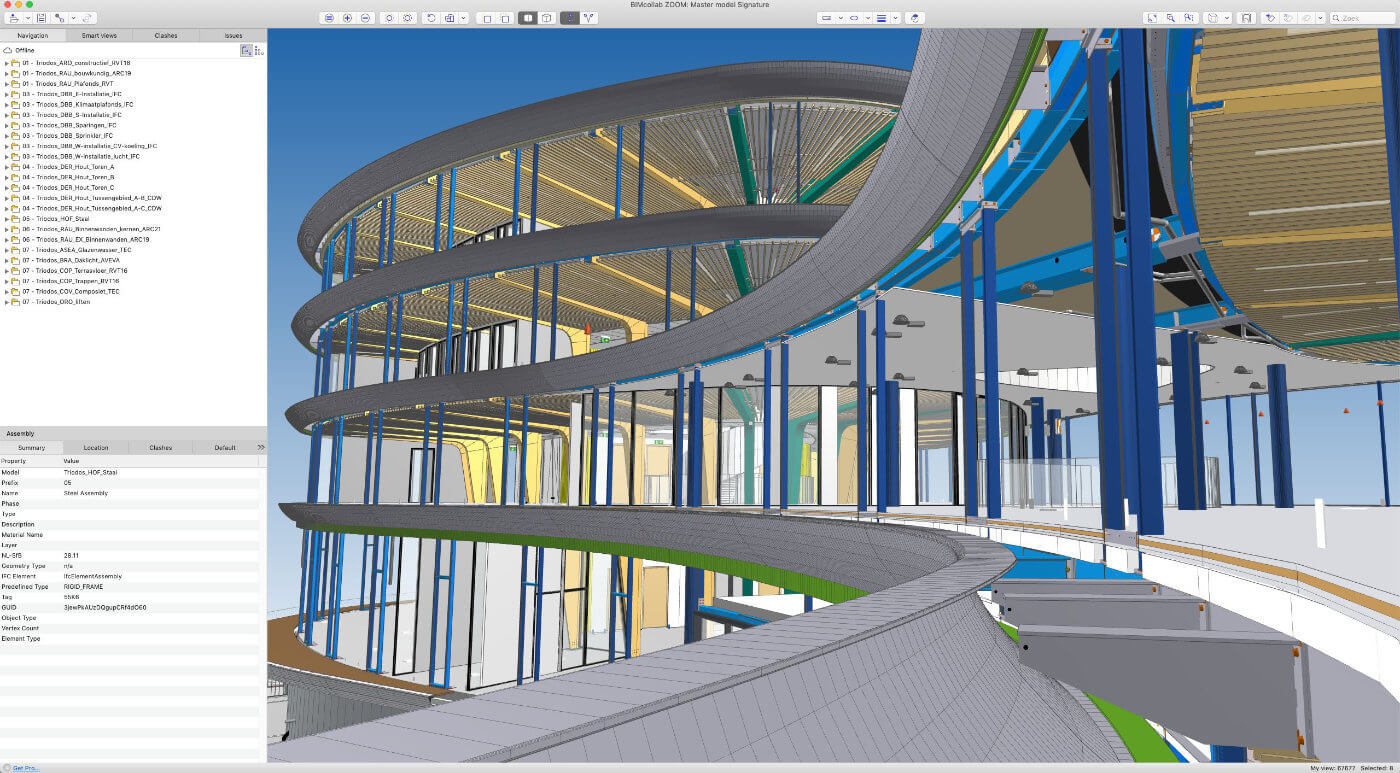Expand the 05 - Triodos_HOF_Staal tree node
Image resolution: width=1400 pixels, height=773 pixels.
pyautogui.click(x=6, y=219)
